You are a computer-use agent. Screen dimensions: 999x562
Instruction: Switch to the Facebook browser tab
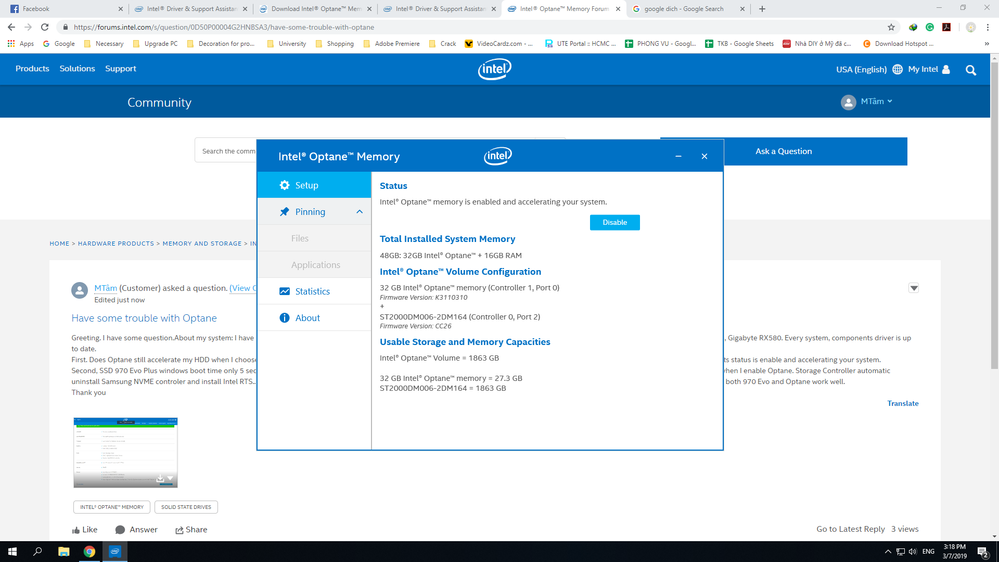coord(64,9)
